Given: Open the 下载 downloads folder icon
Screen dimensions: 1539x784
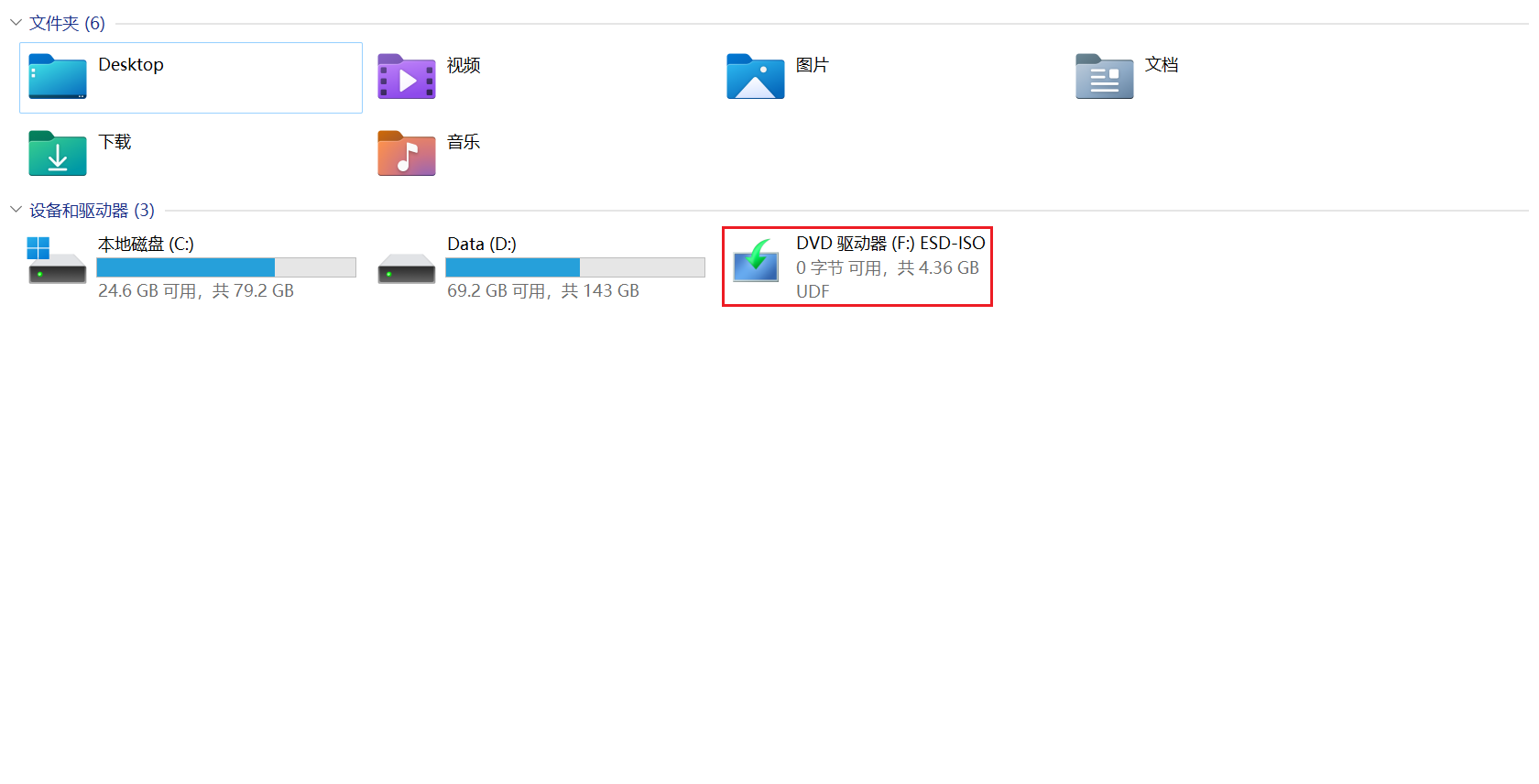Looking at the screenshot, I should point(58,154).
